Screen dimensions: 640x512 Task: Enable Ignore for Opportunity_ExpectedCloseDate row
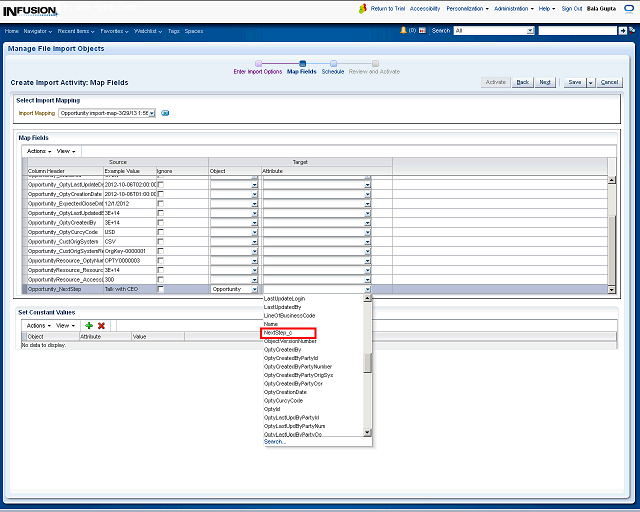pos(161,203)
